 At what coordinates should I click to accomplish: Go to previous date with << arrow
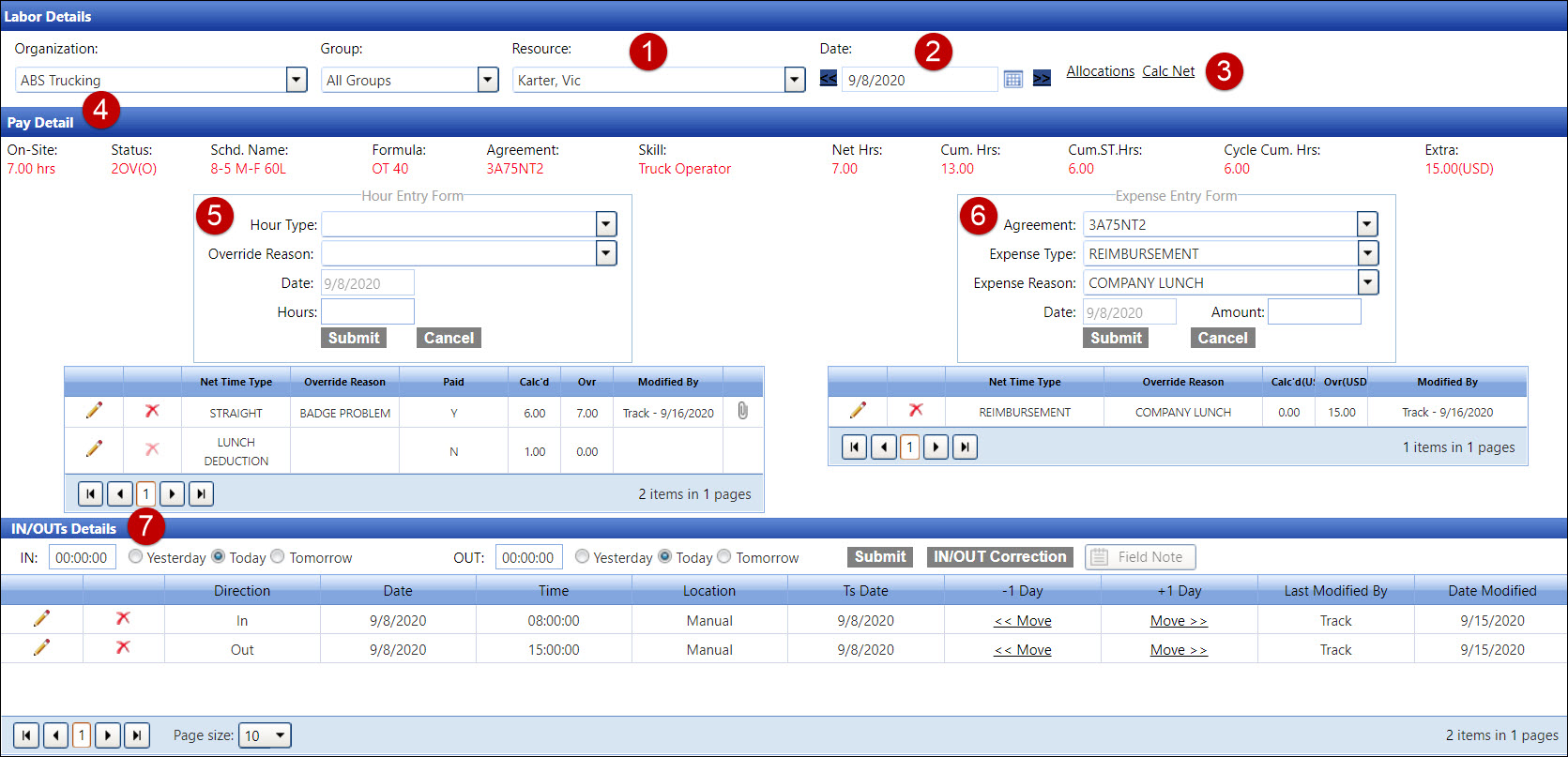(829, 79)
